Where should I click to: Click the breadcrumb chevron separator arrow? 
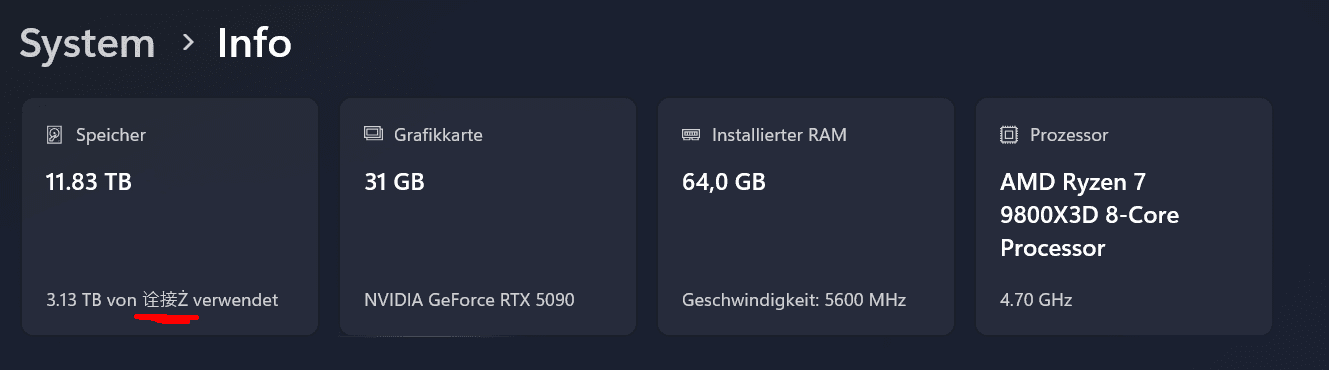(x=187, y=42)
